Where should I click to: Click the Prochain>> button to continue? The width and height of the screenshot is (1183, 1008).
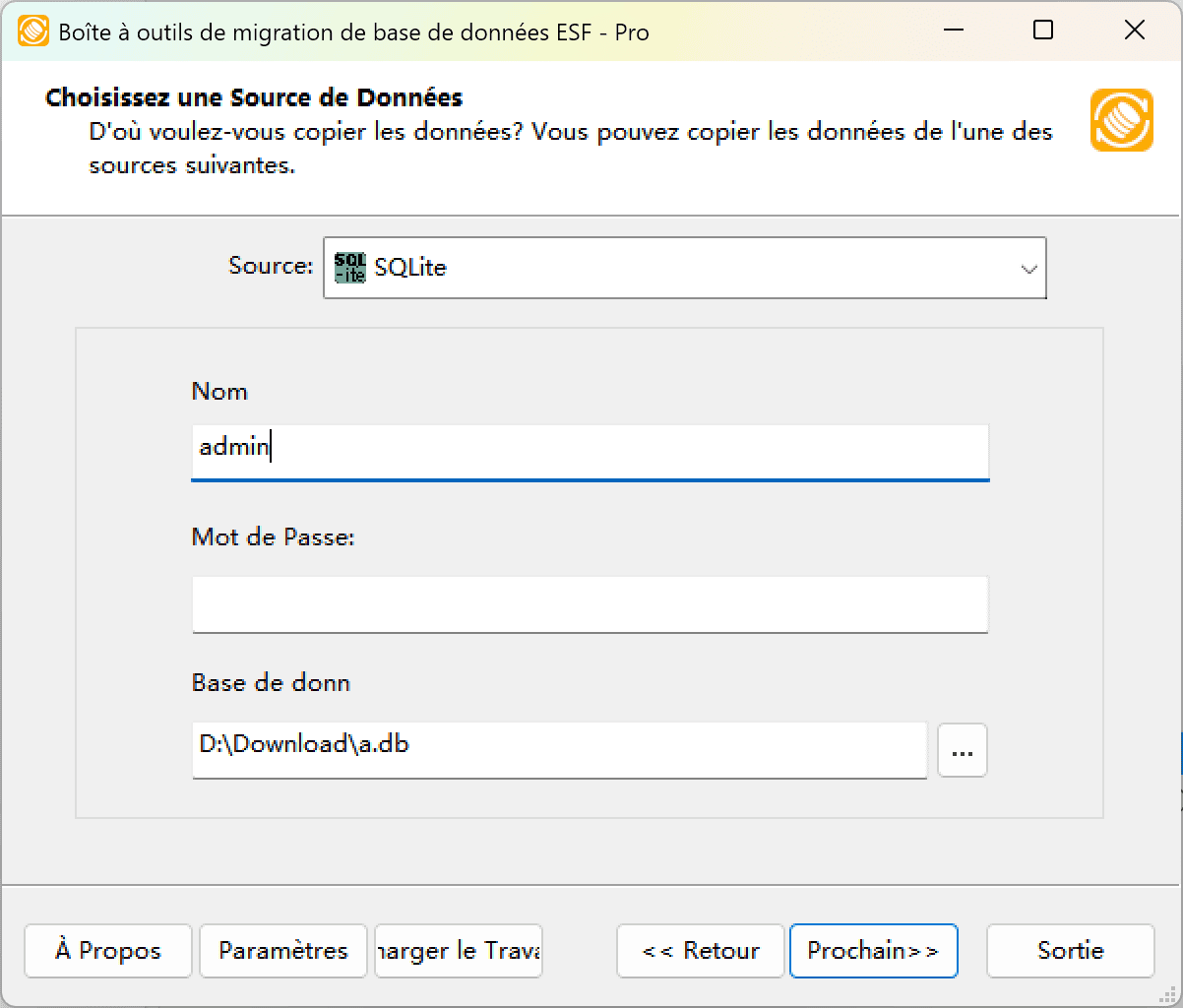coord(873,951)
